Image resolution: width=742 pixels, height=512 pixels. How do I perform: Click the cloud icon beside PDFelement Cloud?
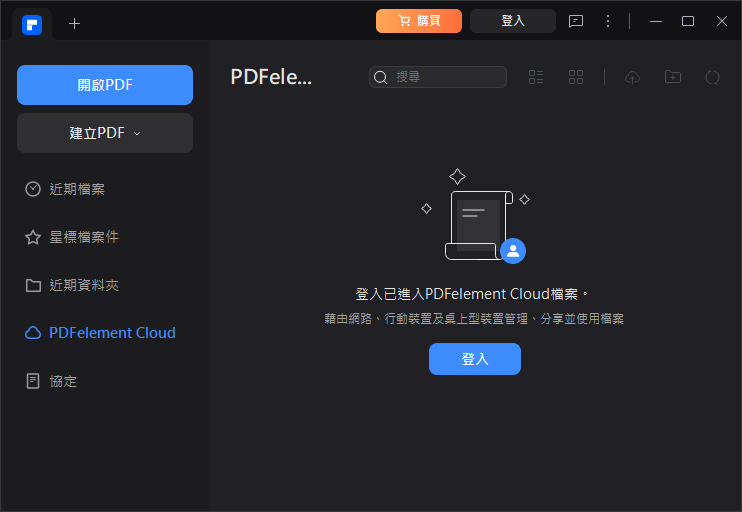click(x=33, y=333)
